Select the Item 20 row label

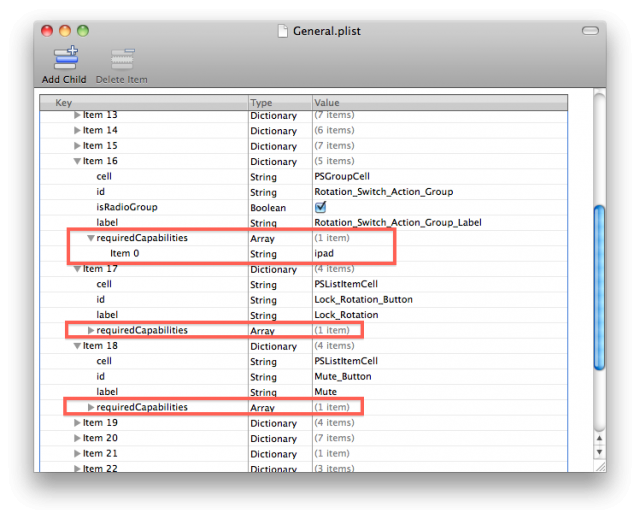pos(100,438)
